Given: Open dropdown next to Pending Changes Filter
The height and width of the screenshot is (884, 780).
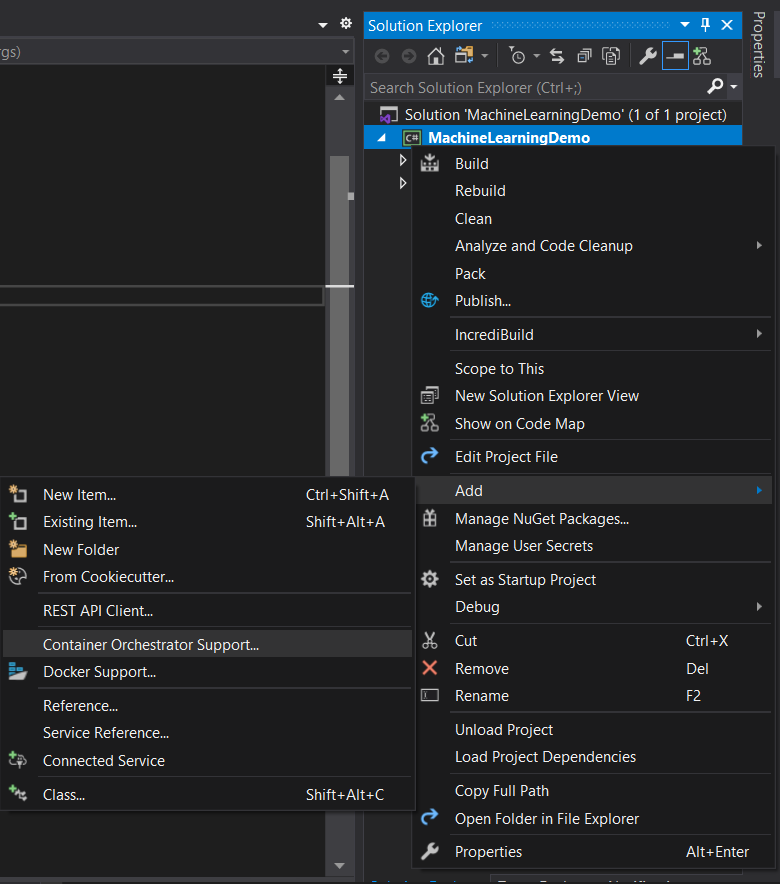Looking at the screenshot, I should pyautogui.click(x=536, y=56).
